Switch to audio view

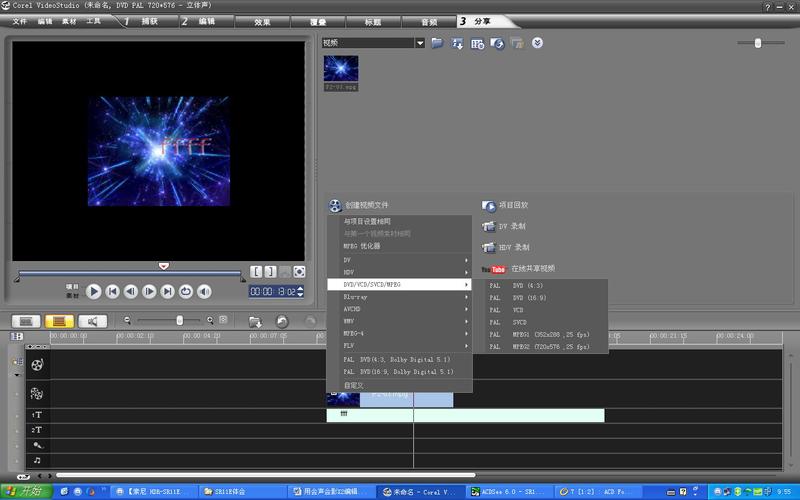click(92, 321)
